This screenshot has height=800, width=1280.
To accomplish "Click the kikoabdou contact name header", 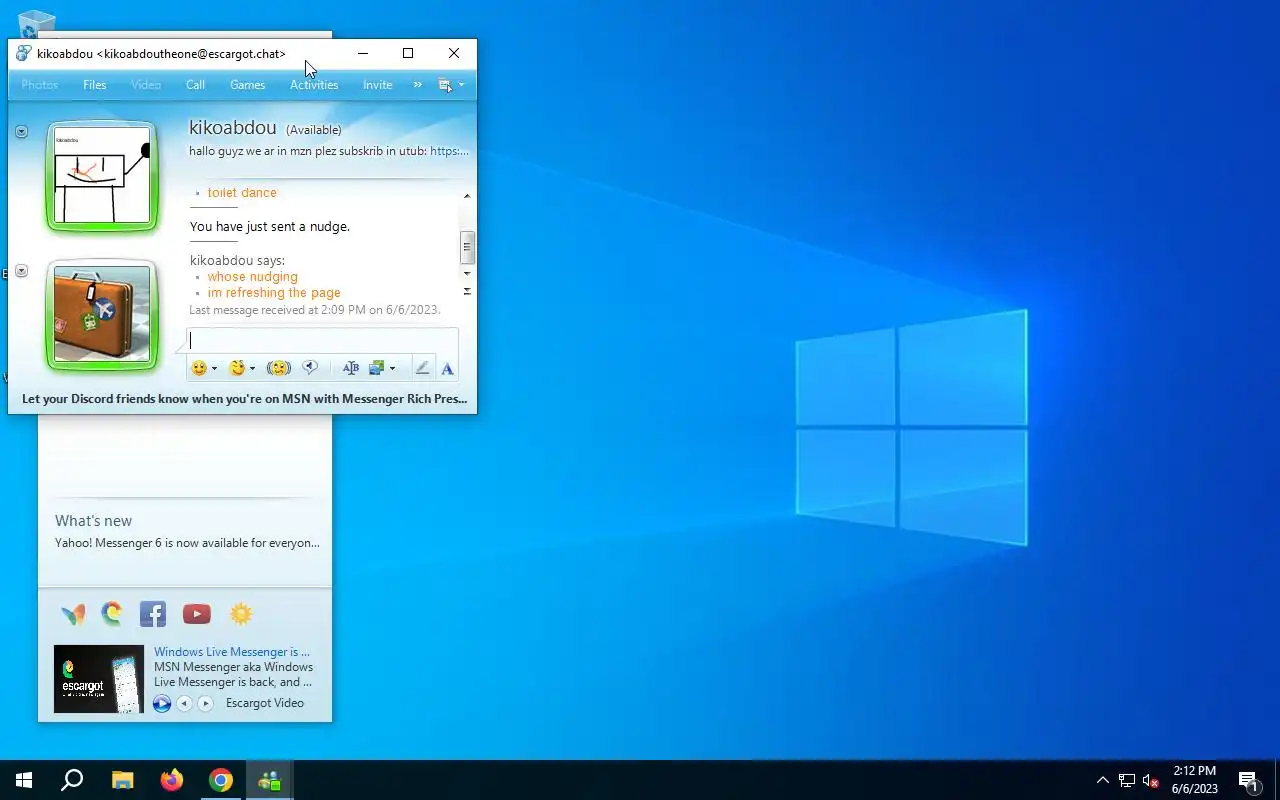I will (x=232, y=128).
